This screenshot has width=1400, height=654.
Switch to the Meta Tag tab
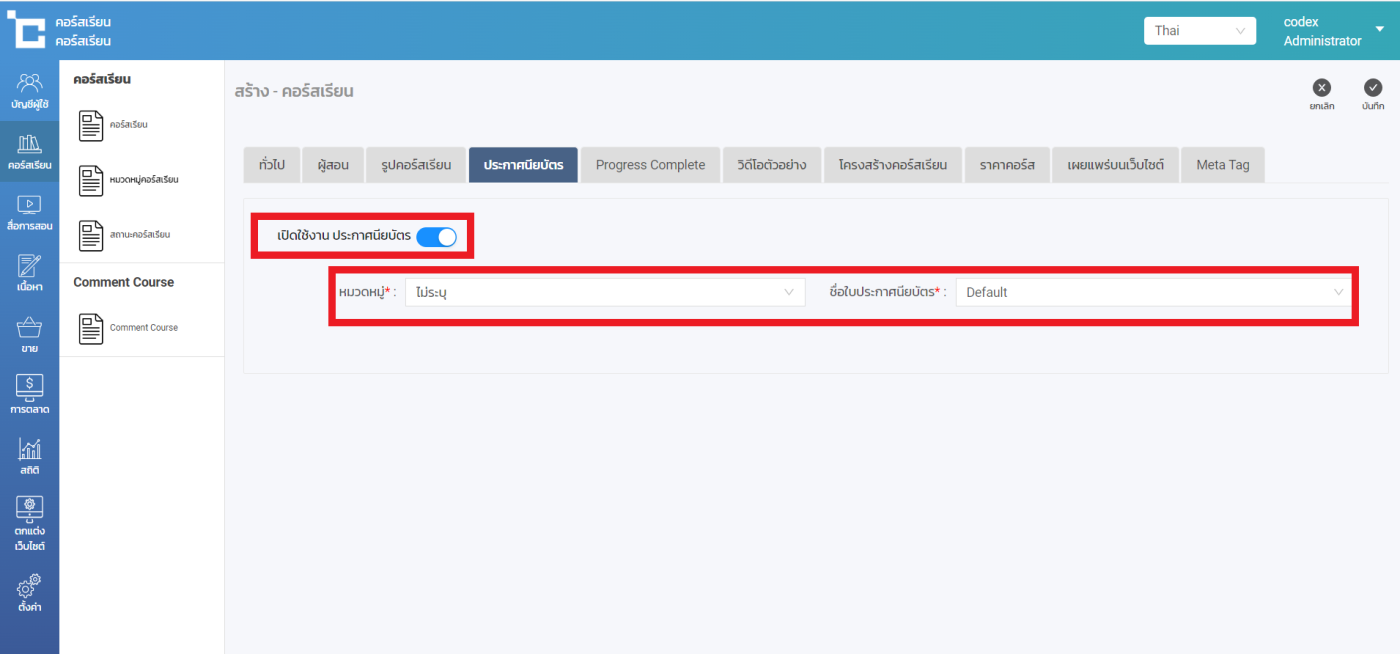tap(1222, 165)
